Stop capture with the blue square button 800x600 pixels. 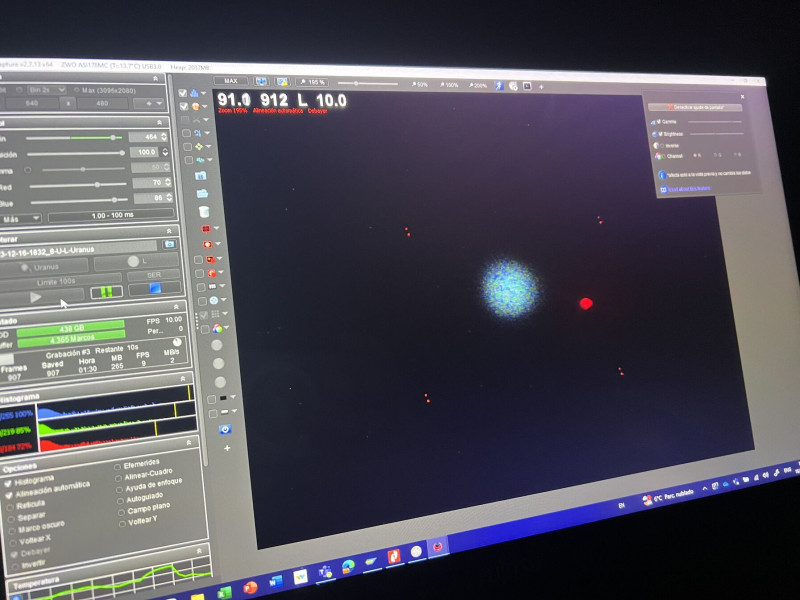pos(155,289)
